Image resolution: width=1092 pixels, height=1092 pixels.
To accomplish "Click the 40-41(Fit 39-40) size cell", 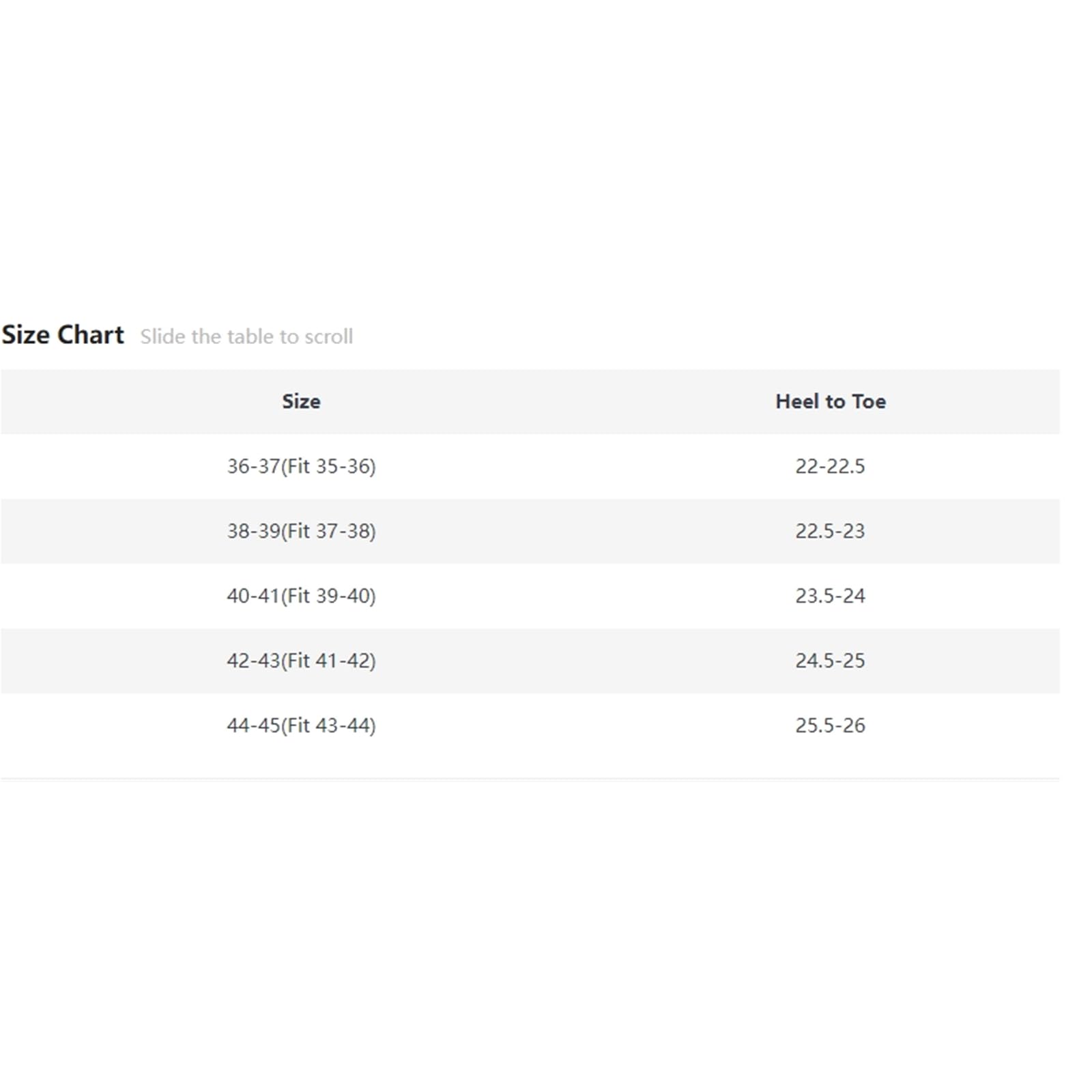I will pyautogui.click(x=301, y=596).
